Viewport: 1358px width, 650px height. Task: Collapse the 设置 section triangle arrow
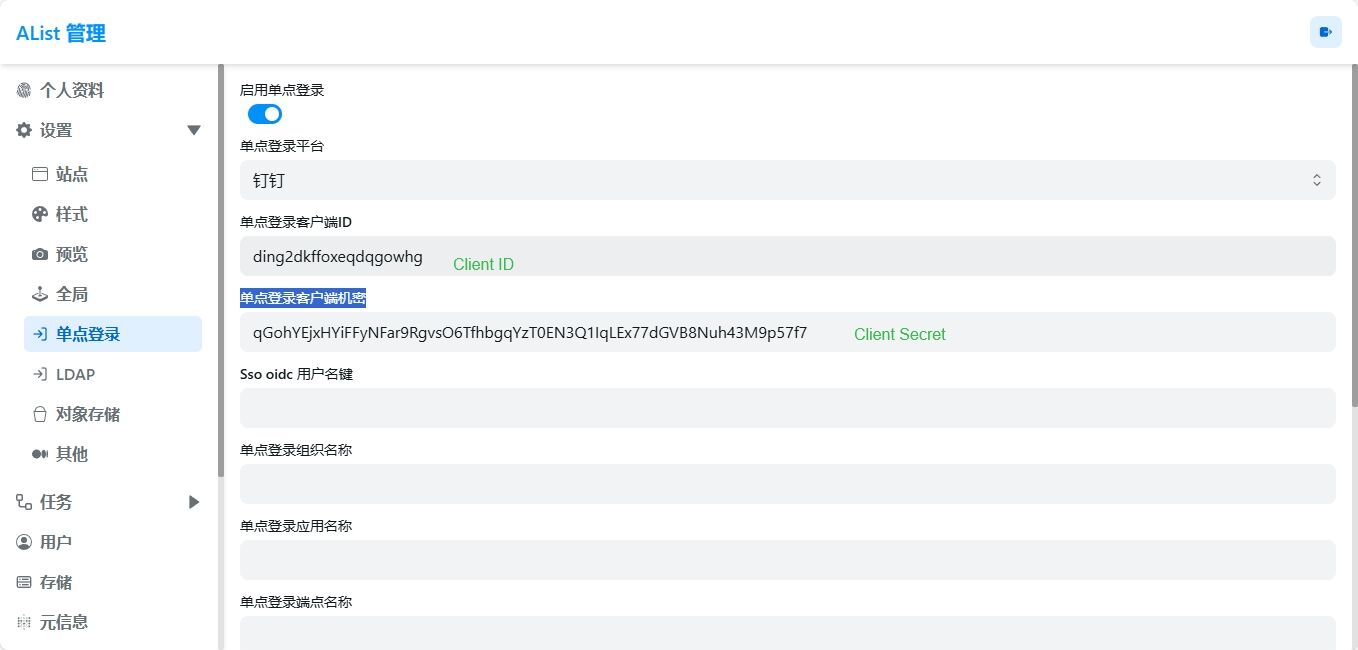(x=194, y=131)
